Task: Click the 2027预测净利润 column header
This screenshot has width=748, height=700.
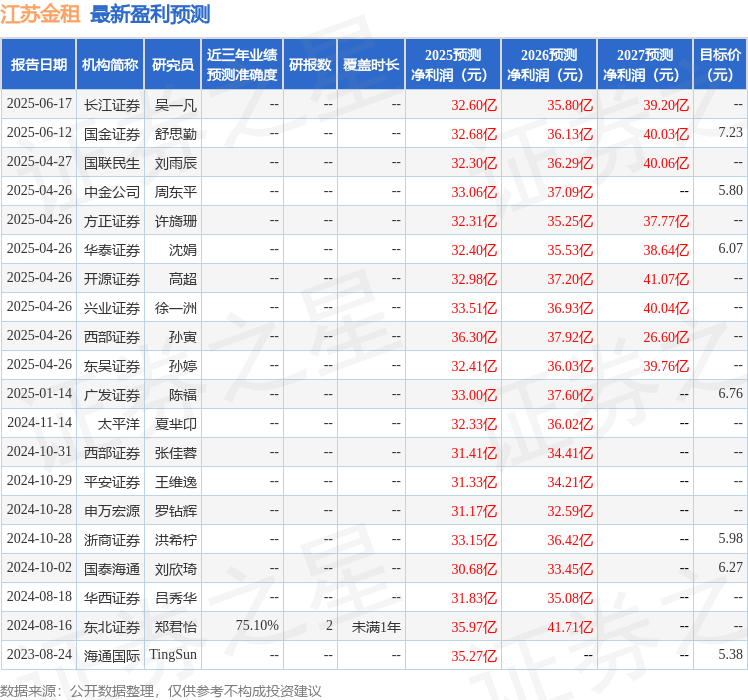Action: click(x=645, y=65)
